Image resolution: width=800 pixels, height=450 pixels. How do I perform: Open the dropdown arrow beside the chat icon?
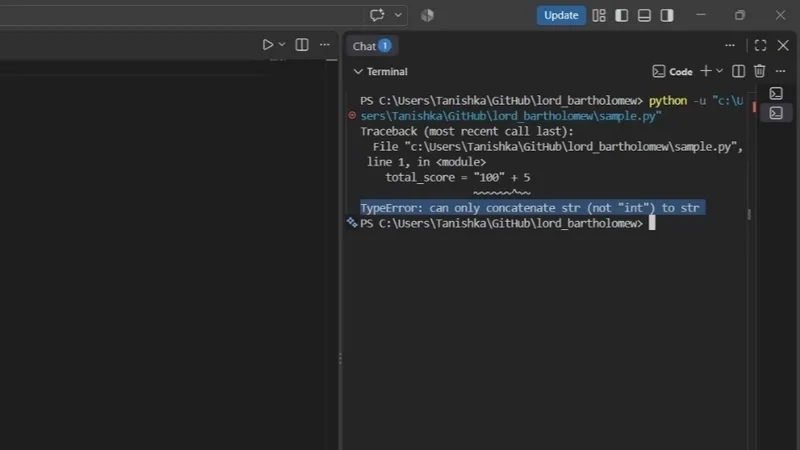(x=398, y=15)
